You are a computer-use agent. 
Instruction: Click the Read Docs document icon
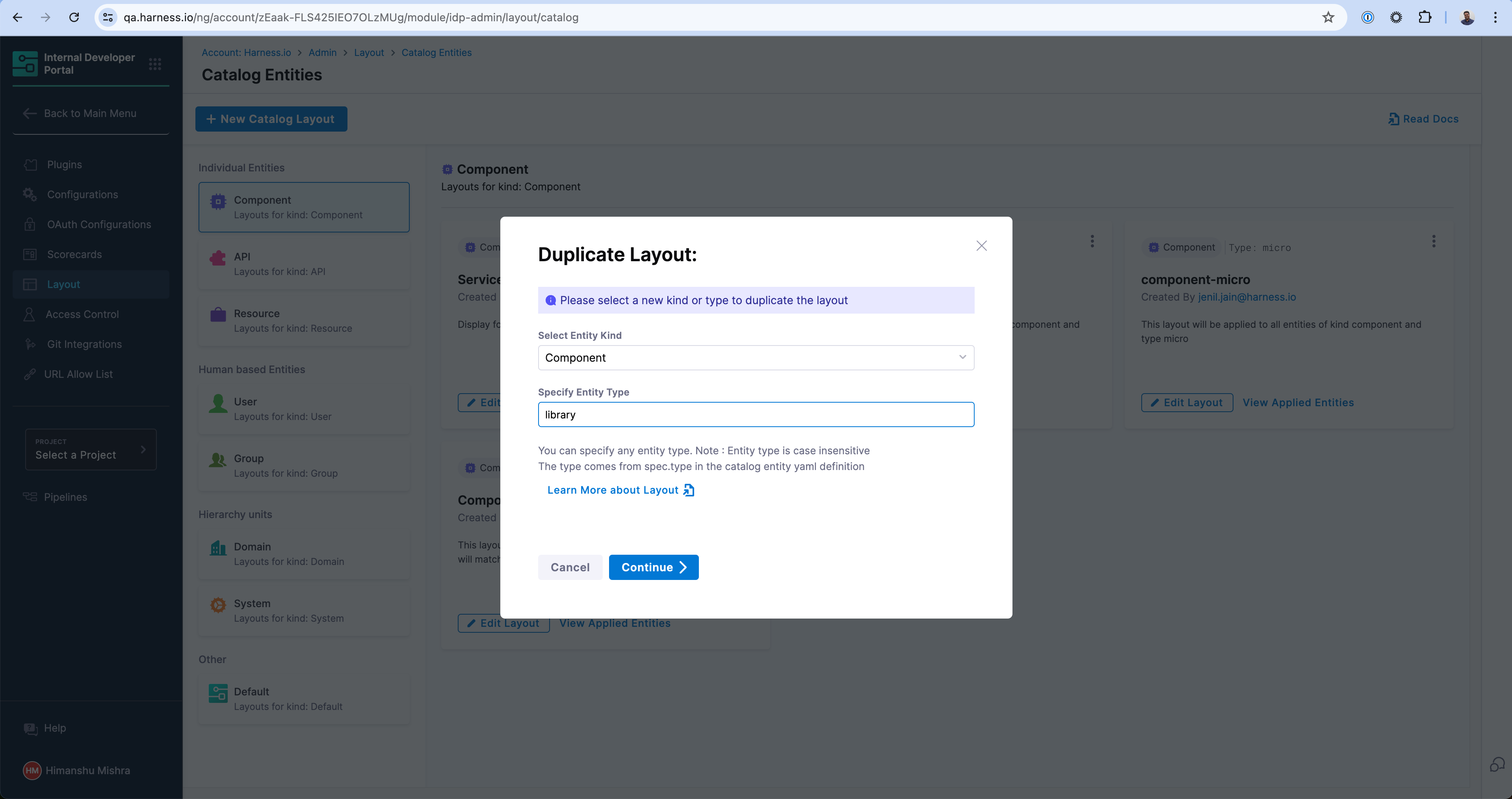[x=1393, y=119]
